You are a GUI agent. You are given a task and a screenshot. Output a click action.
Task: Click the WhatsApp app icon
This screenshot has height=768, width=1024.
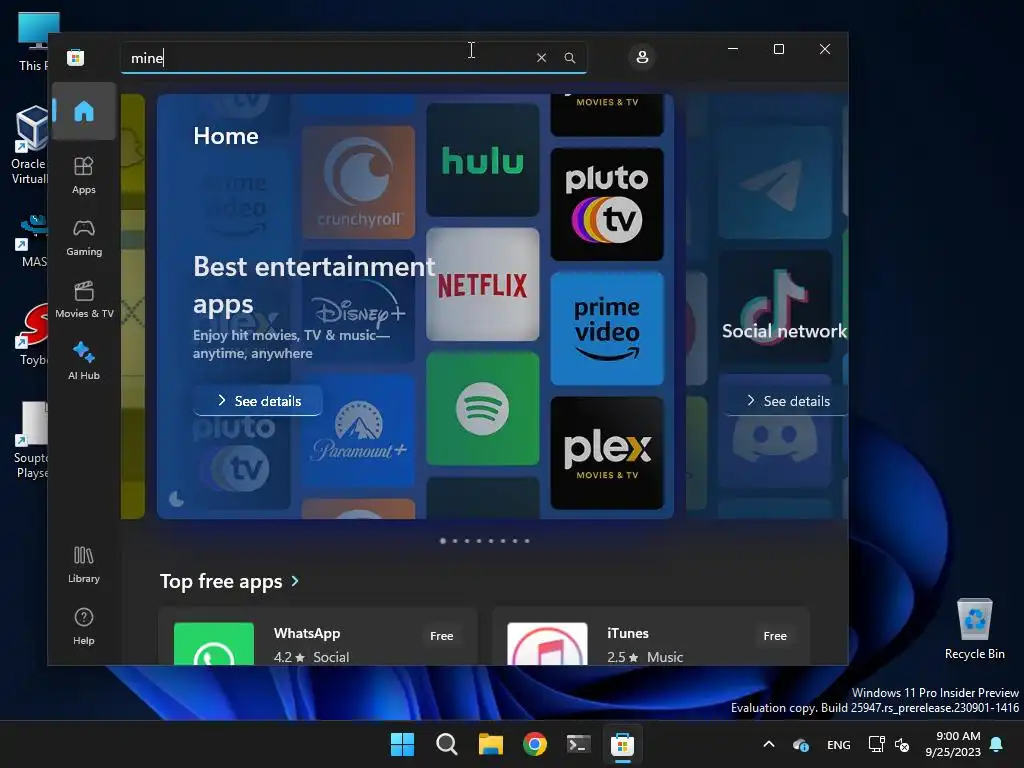214,644
